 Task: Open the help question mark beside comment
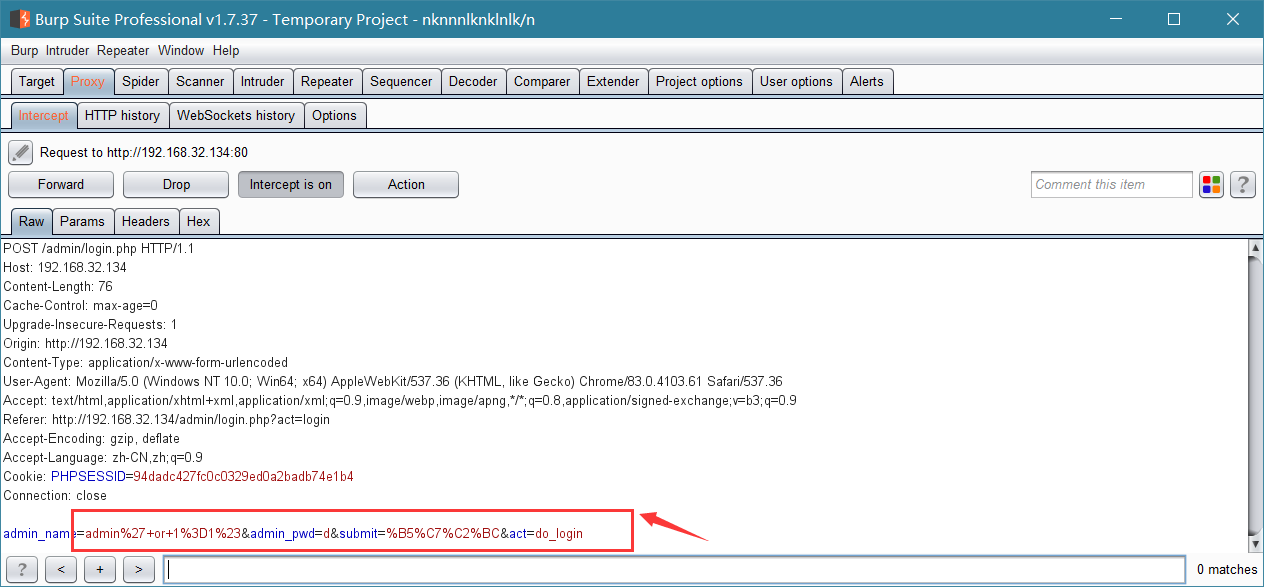tap(1243, 184)
